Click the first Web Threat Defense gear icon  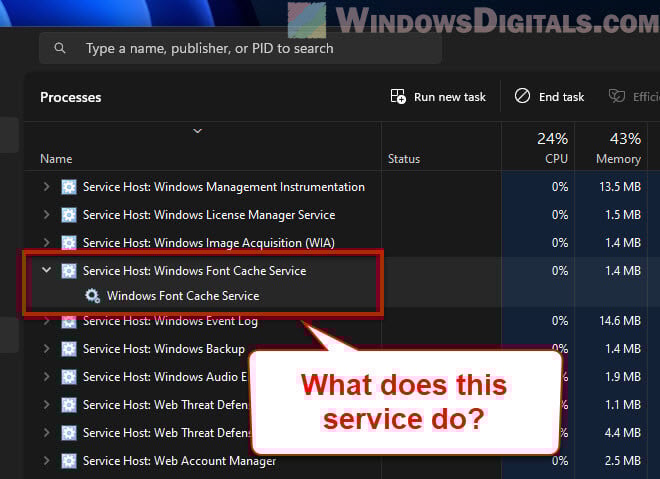[x=69, y=404]
